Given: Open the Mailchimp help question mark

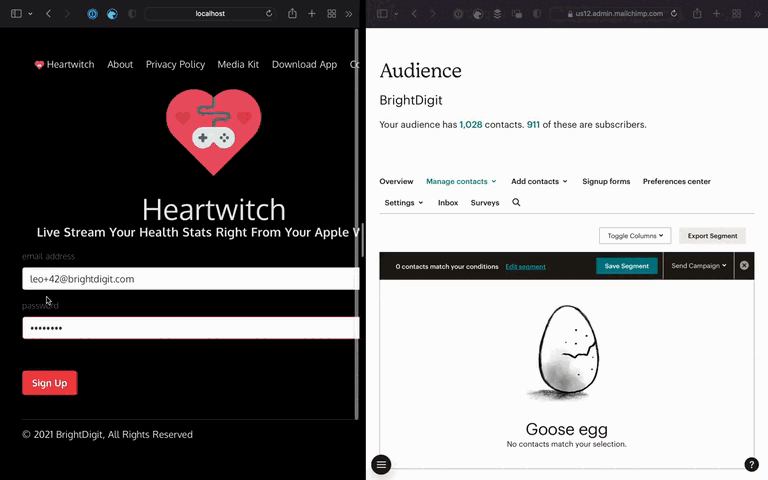Looking at the screenshot, I should [751, 464].
